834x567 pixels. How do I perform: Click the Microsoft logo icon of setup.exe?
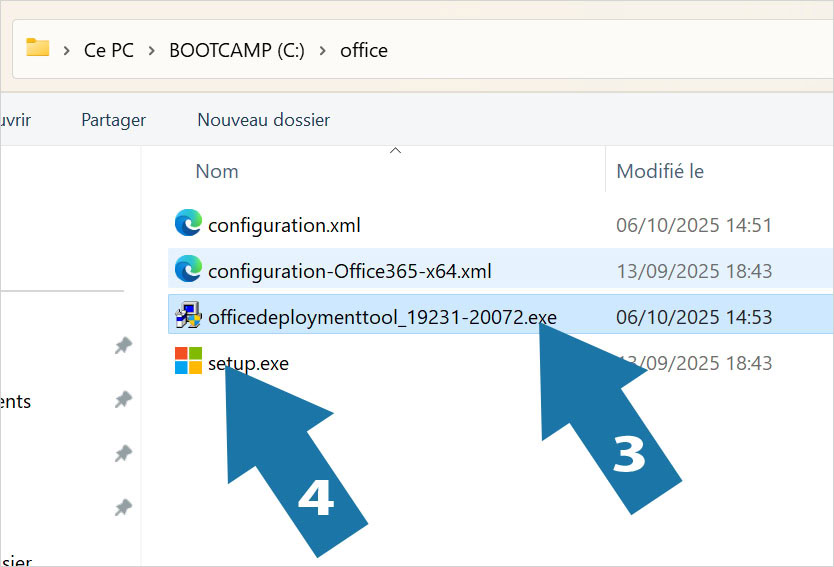[x=188, y=361]
